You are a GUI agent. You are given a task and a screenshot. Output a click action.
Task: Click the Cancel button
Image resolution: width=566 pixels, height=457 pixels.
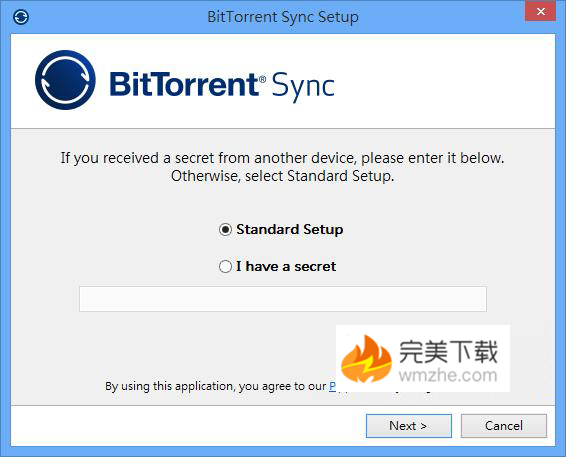[504, 426]
